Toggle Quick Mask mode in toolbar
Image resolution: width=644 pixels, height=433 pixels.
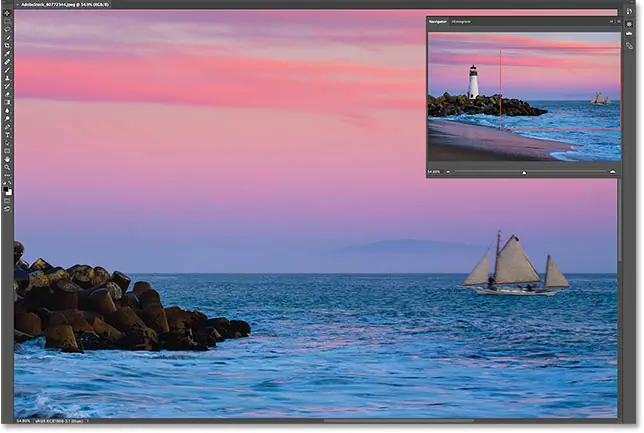point(7,200)
